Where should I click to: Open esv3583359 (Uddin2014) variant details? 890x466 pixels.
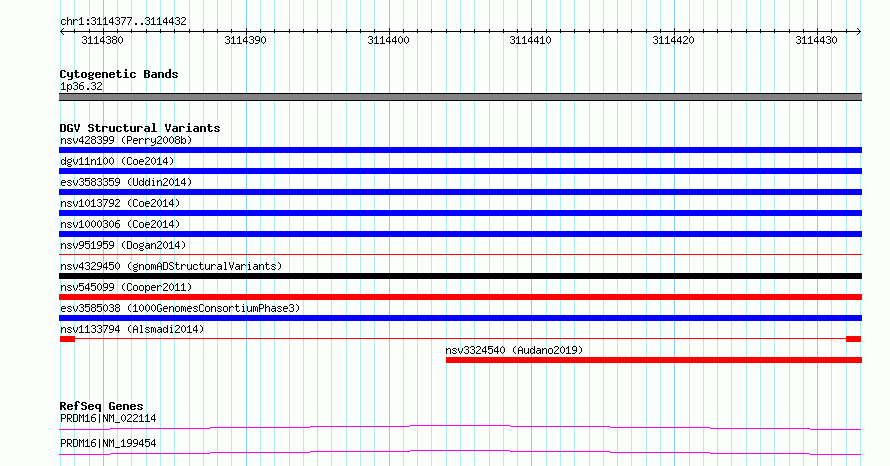(x=126, y=182)
